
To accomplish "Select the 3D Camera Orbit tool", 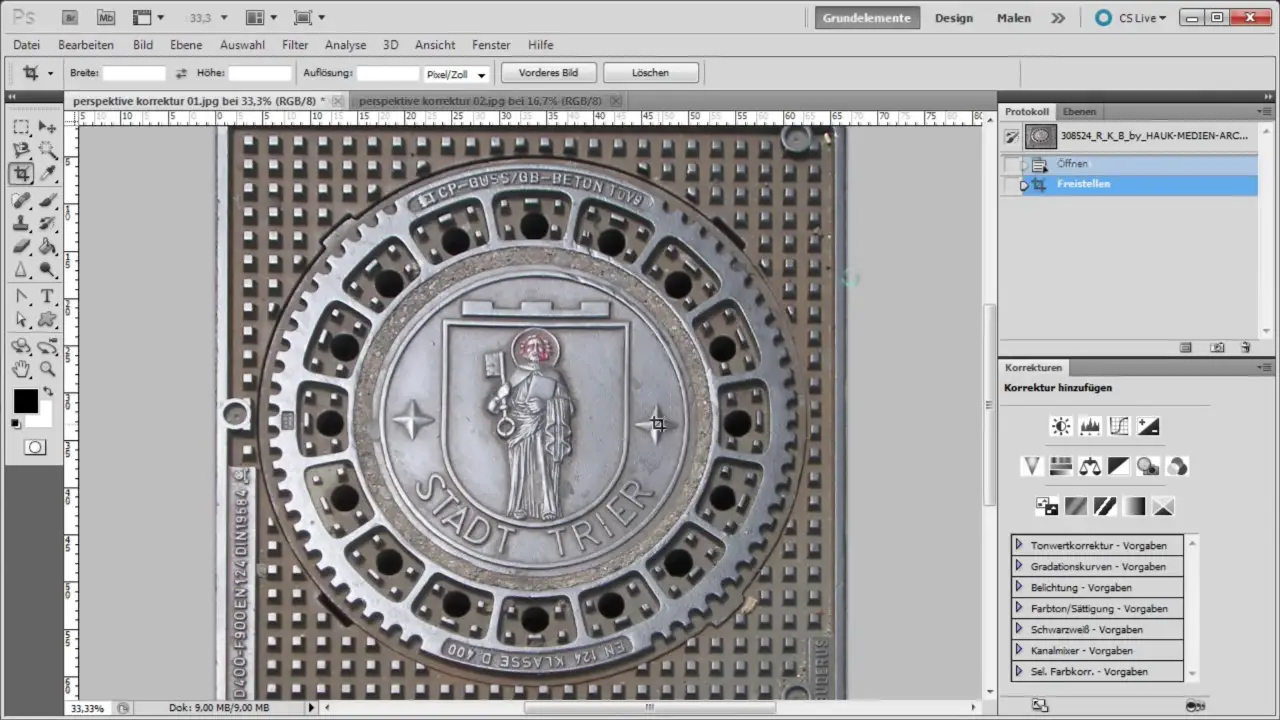I will (x=47, y=347).
